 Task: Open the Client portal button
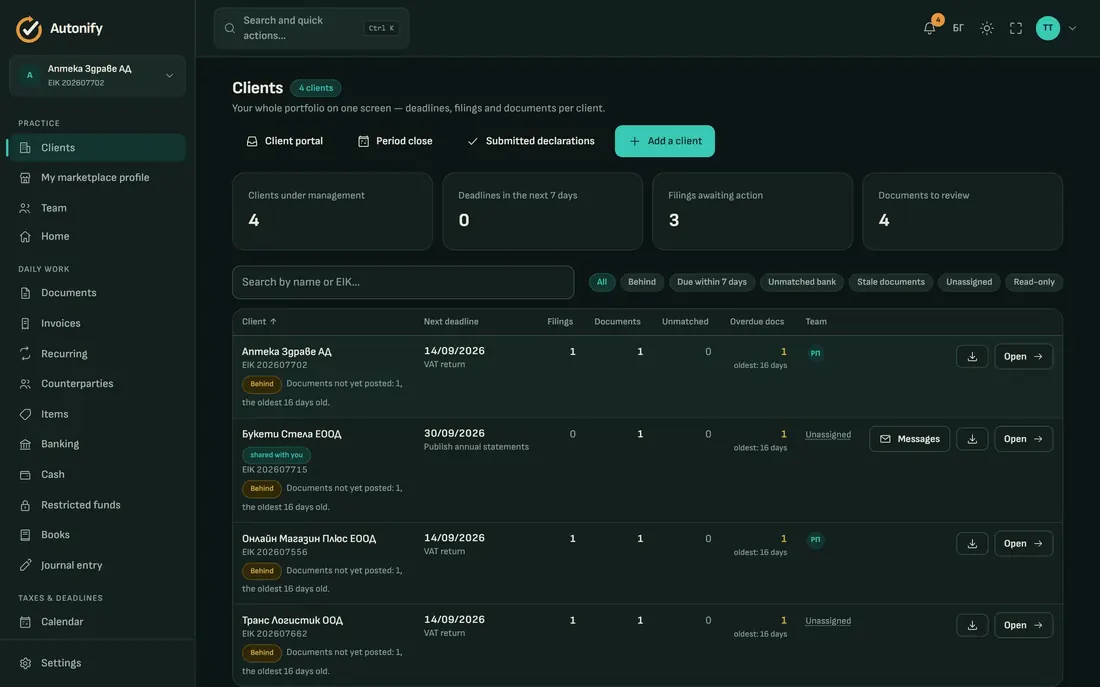[x=285, y=141]
